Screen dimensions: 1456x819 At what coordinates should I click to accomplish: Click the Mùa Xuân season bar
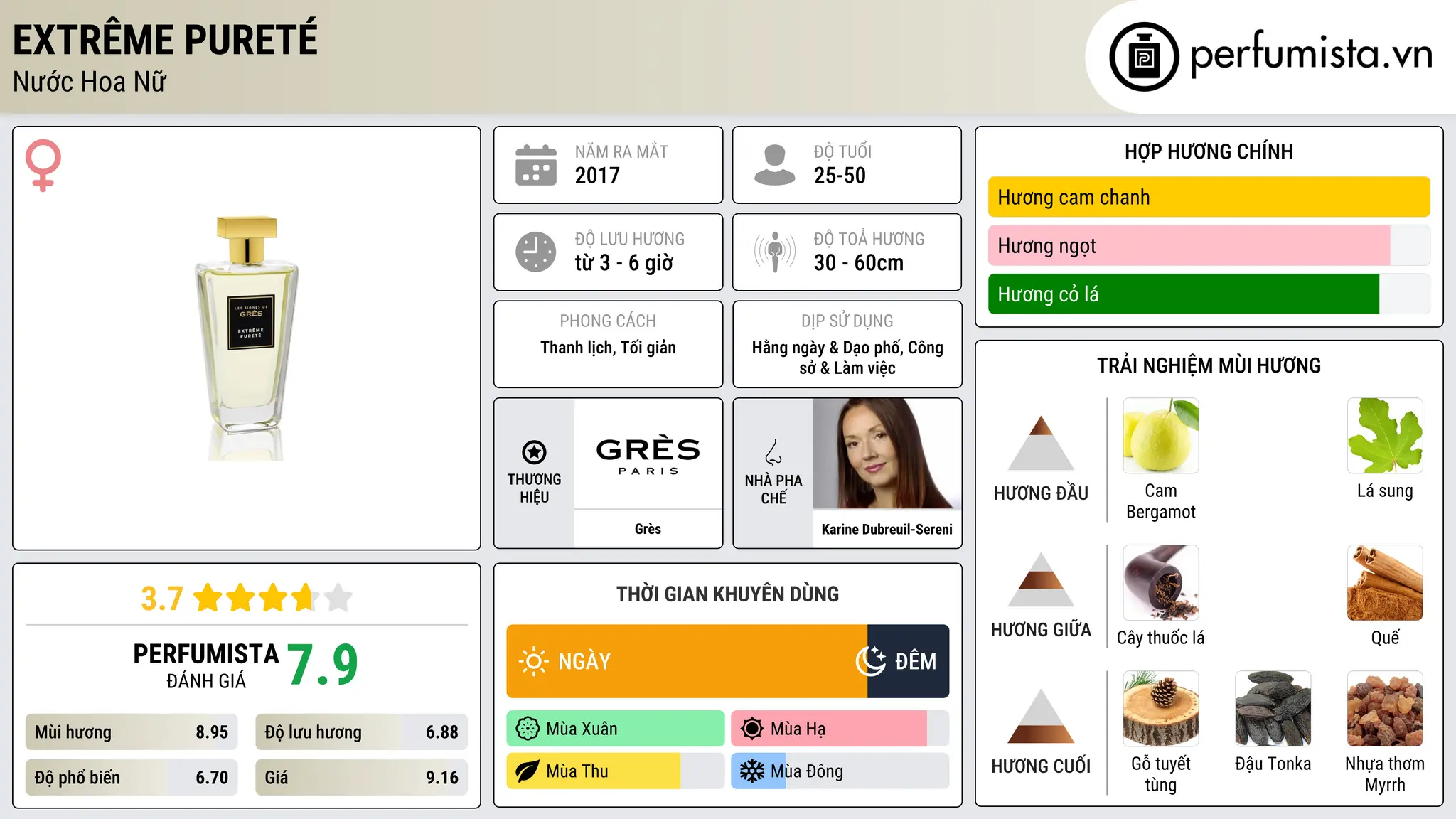pyautogui.click(x=616, y=729)
